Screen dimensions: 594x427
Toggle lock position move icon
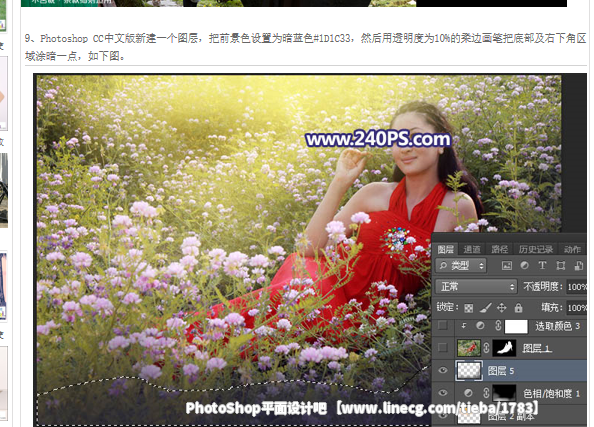coord(502,308)
